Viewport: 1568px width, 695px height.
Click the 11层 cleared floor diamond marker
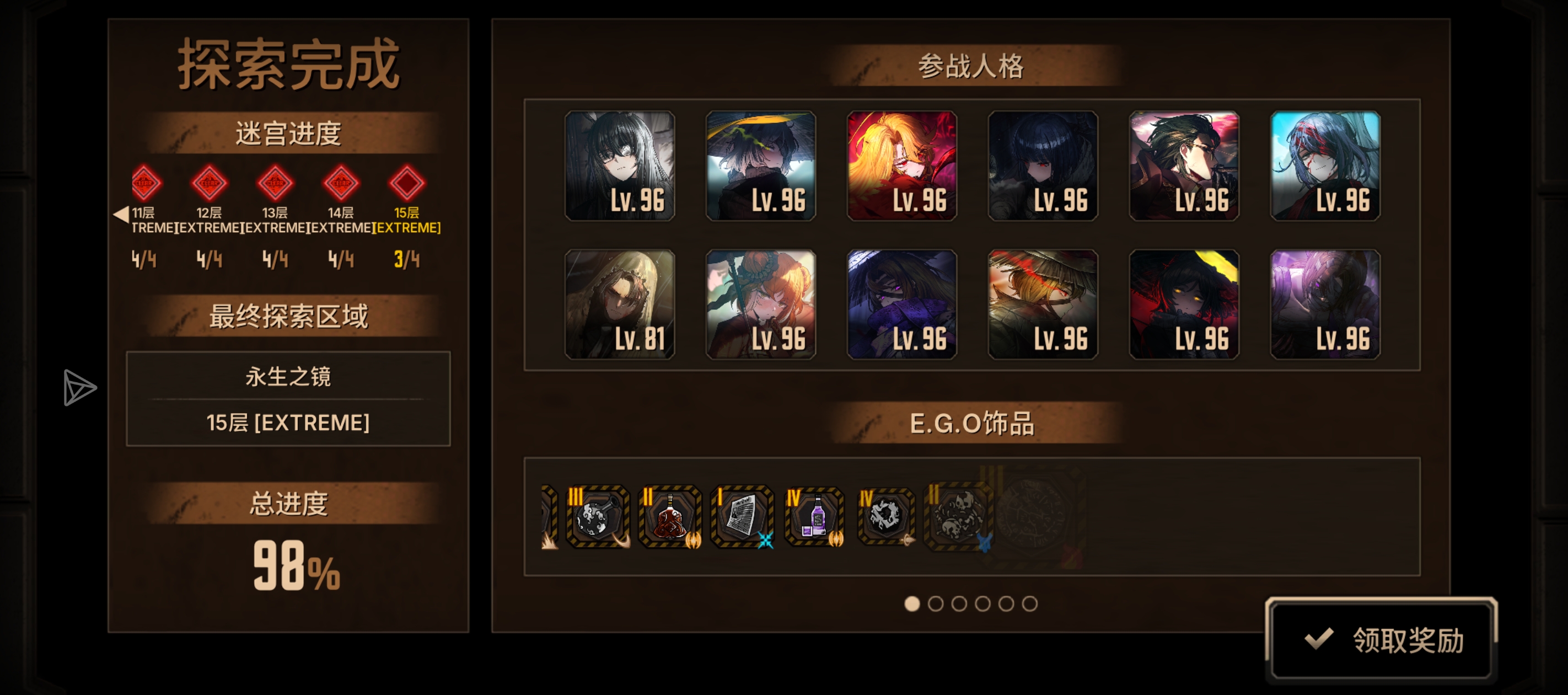tap(145, 183)
